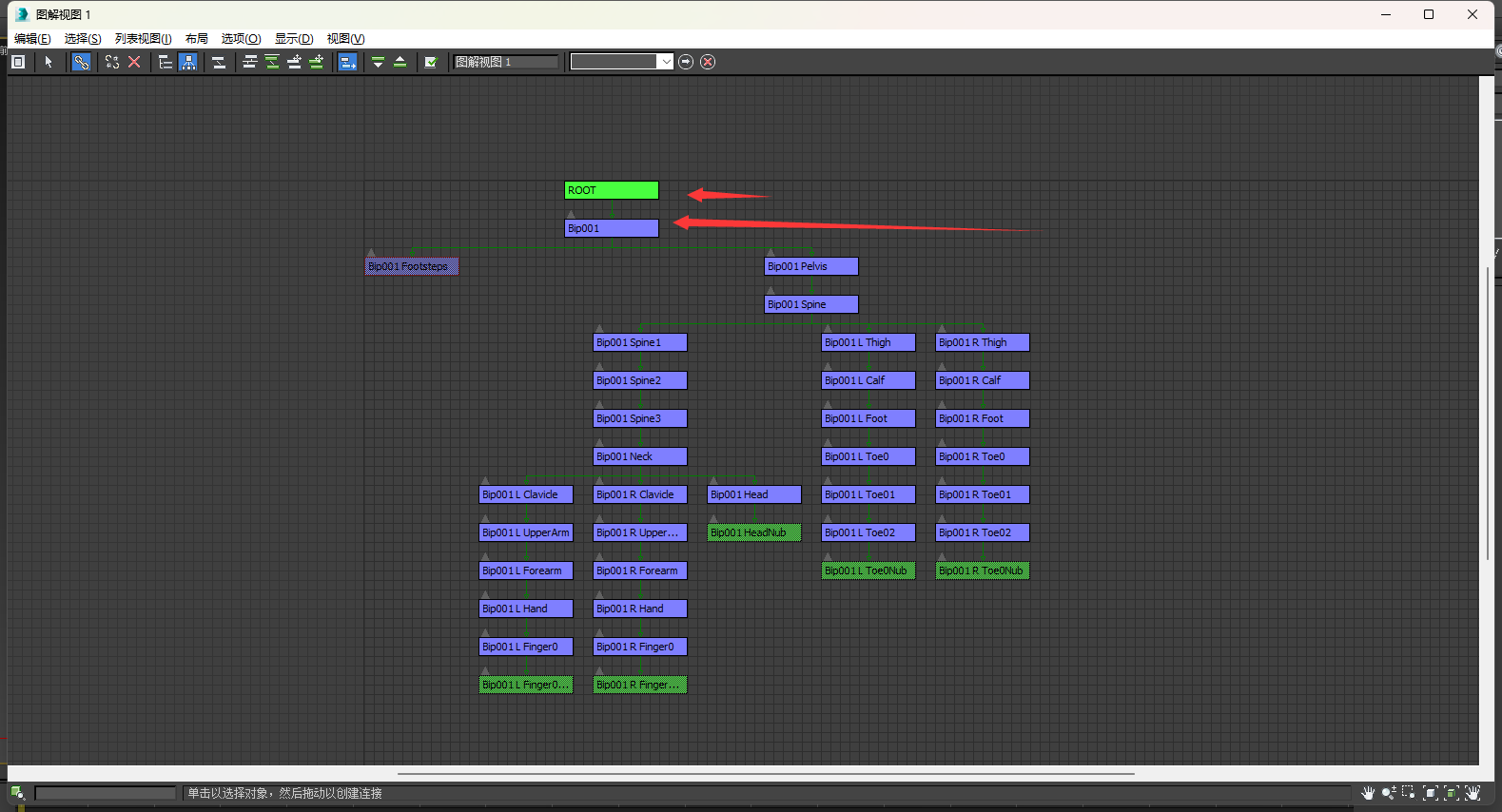Click Expand Selected down-arrow icon
The image size is (1502, 812).
pos(378,62)
